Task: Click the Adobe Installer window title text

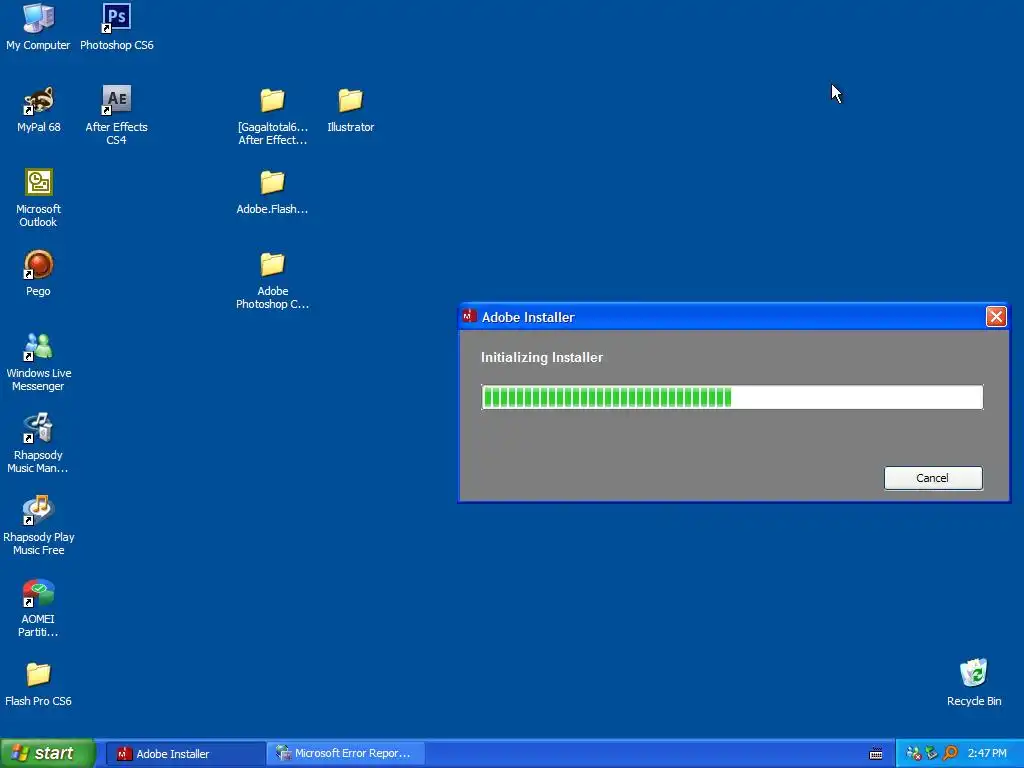Action: pyautogui.click(x=528, y=317)
